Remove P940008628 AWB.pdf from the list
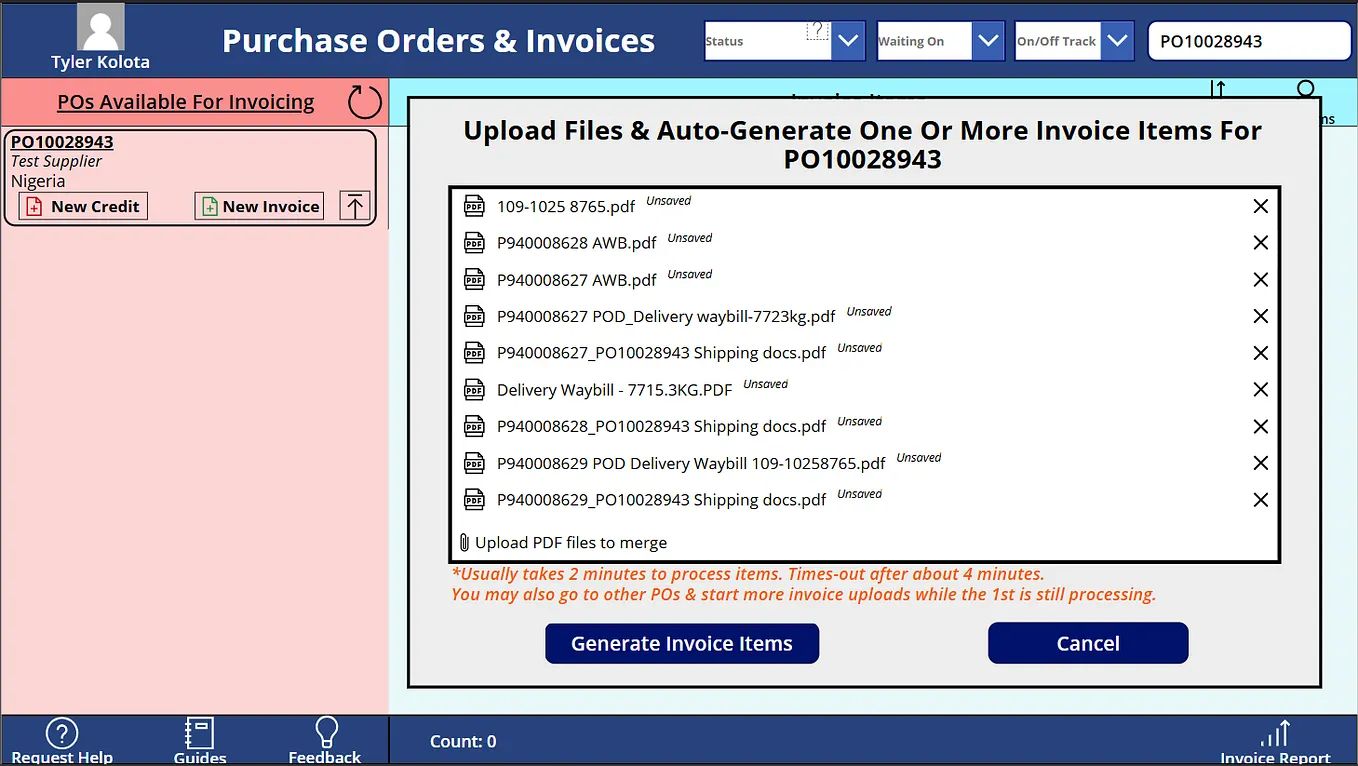The width and height of the screenshot is (1358, 766). coord(1260,242)
